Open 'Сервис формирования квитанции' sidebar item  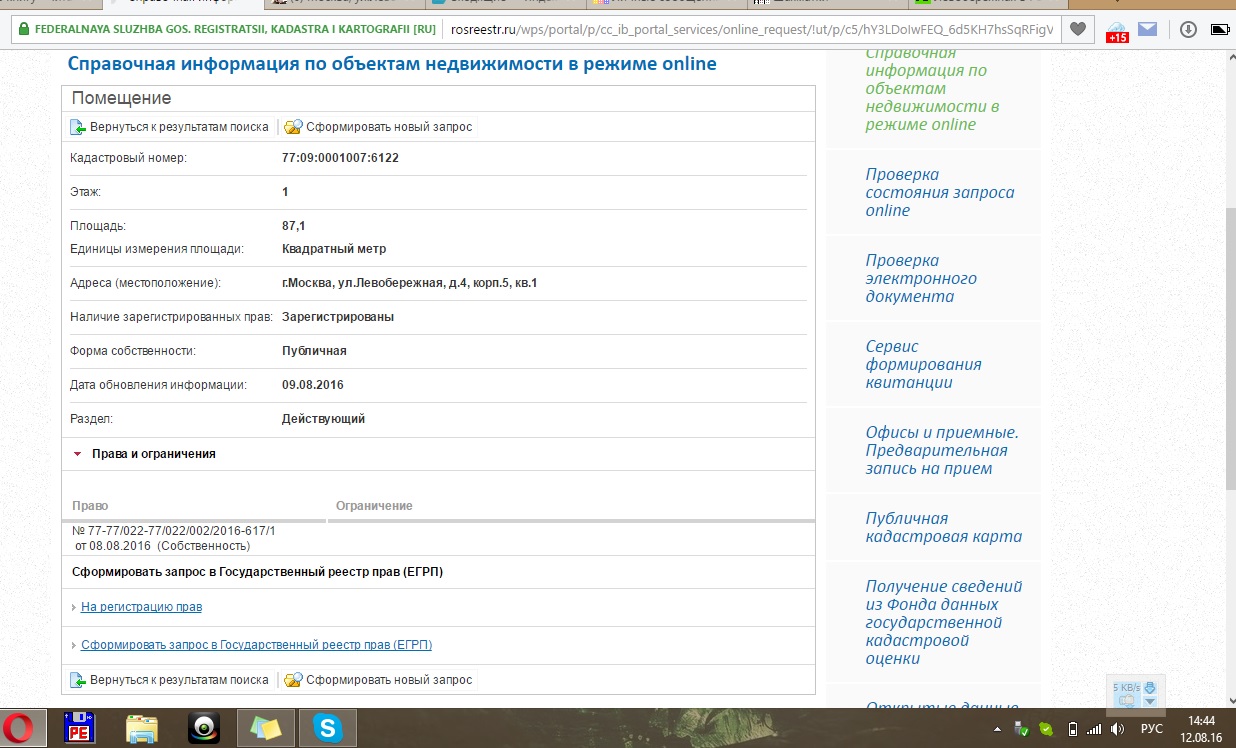[923, 364]
